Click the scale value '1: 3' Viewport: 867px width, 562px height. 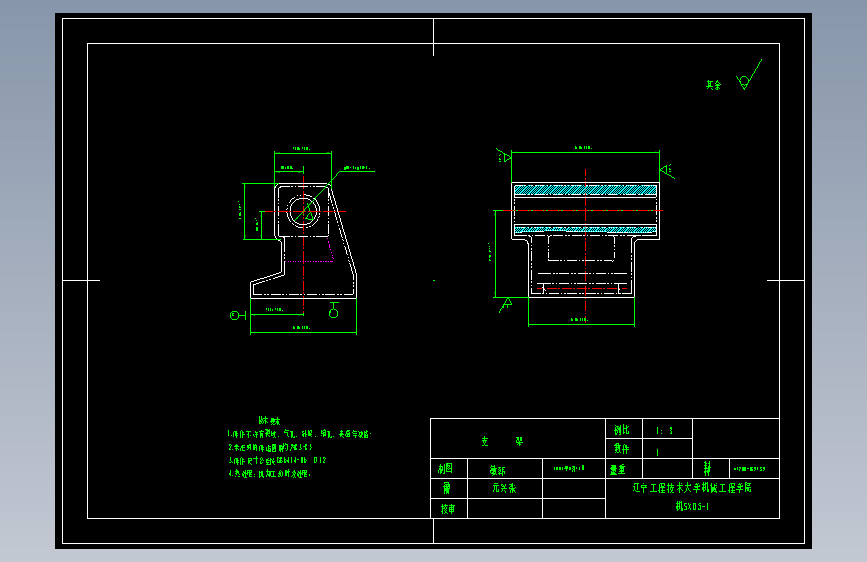pos(664,430)
